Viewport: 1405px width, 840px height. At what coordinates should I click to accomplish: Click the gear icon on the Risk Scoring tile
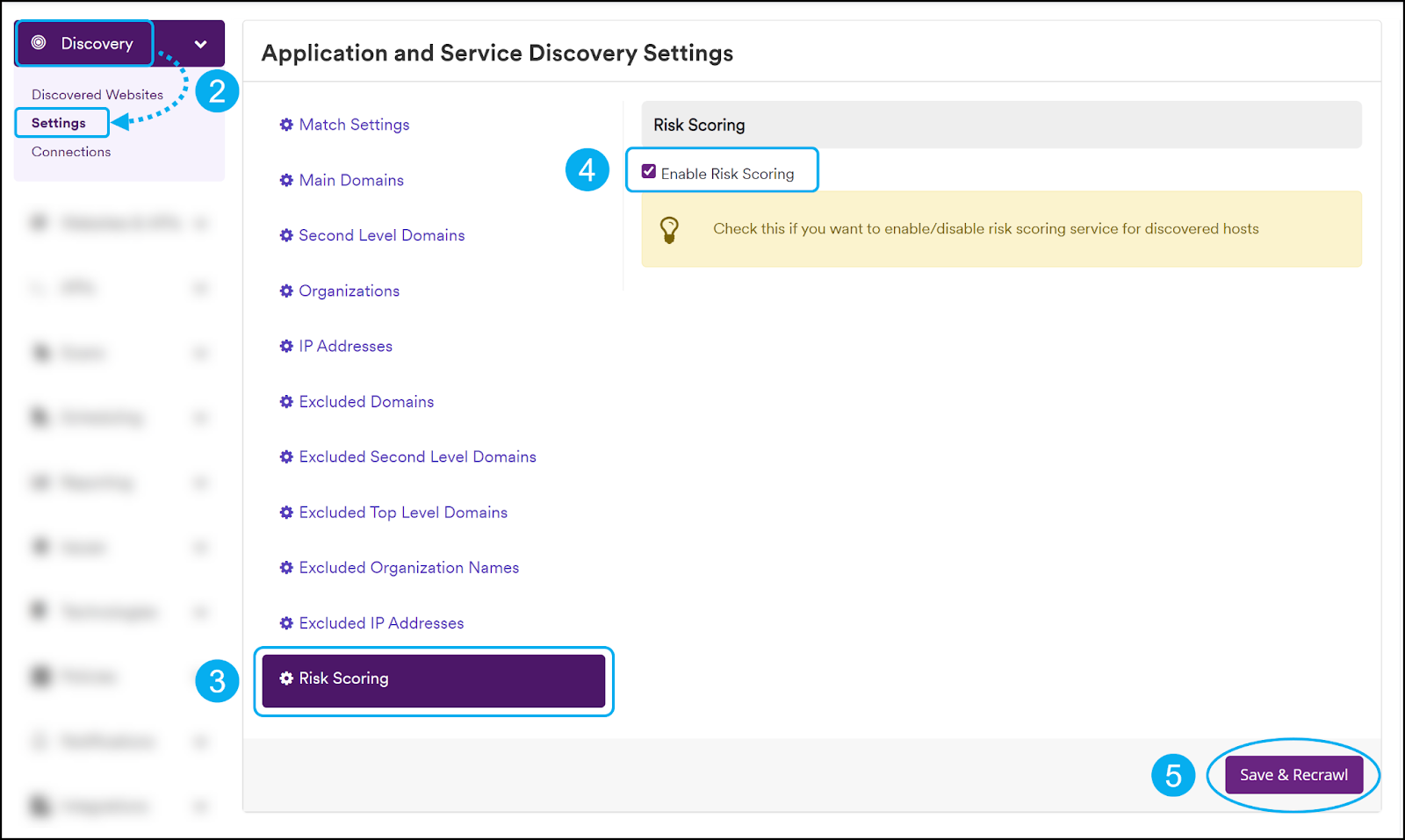click(286, 678)
